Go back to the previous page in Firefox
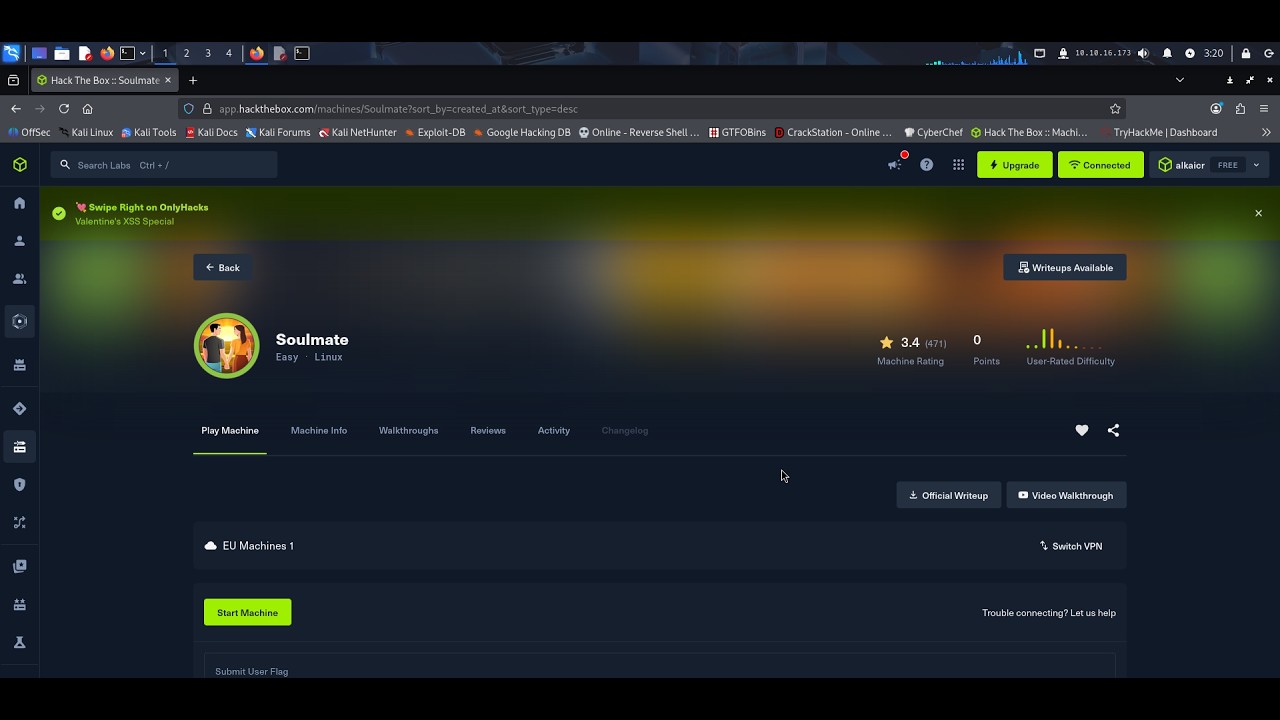The image size is (1280, 720). click(16, 108)
